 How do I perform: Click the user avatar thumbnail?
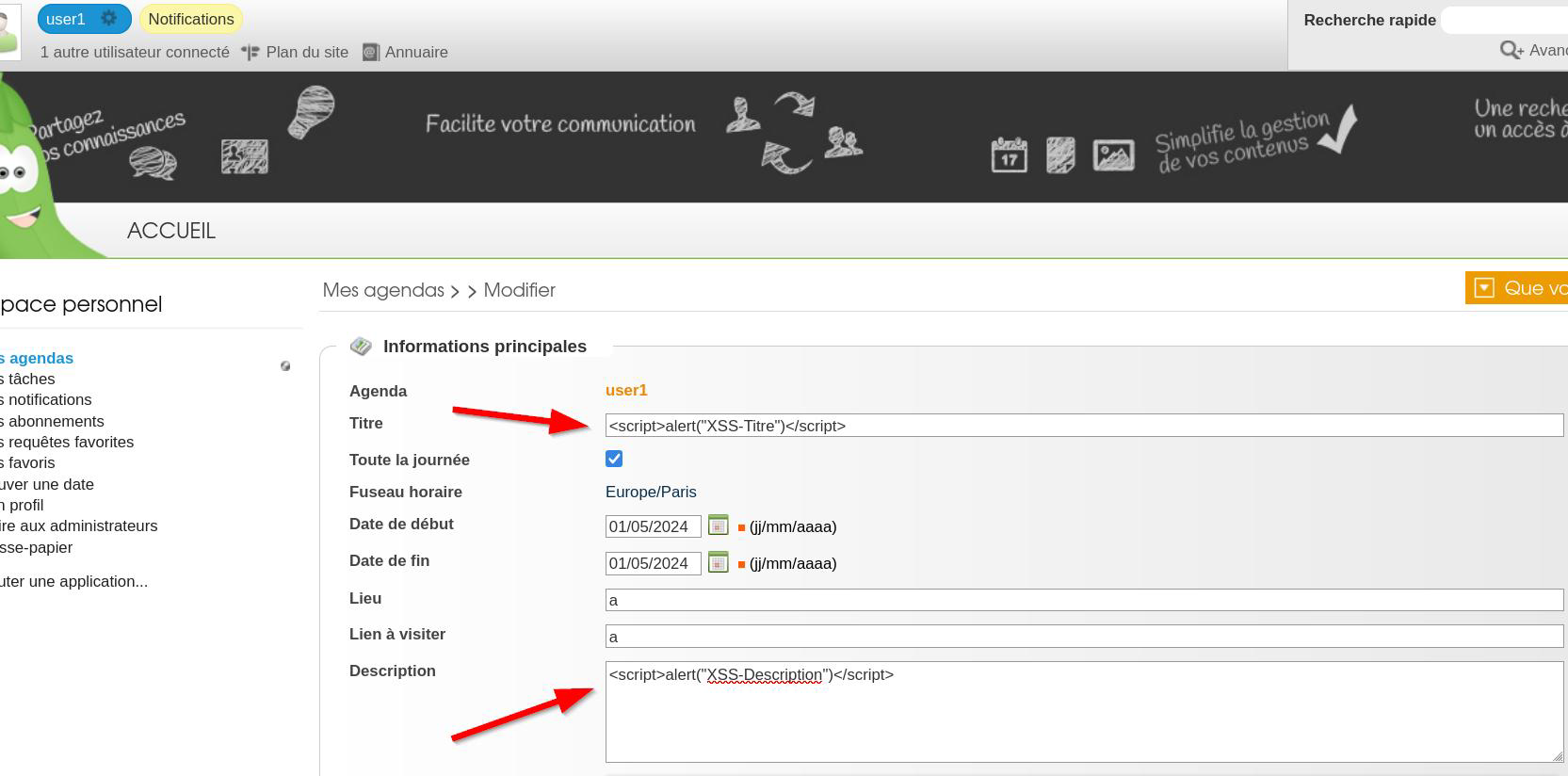(x=9, y=30)
